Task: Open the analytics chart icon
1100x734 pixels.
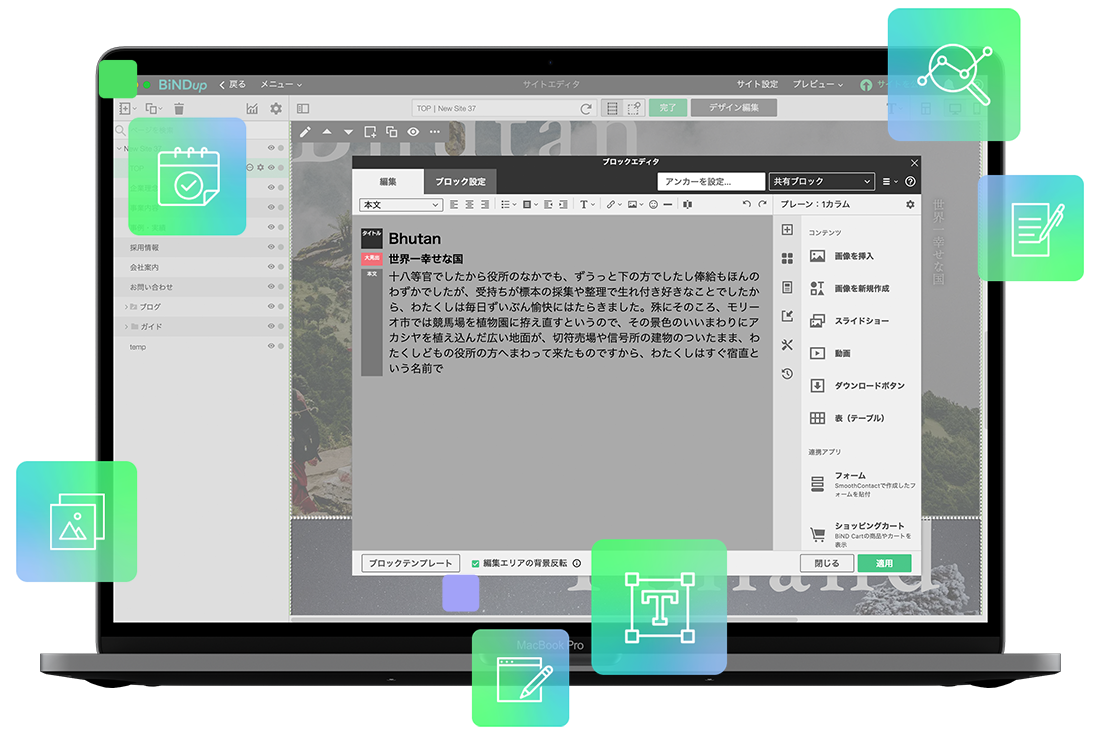Action: click(x=252, y=108)
